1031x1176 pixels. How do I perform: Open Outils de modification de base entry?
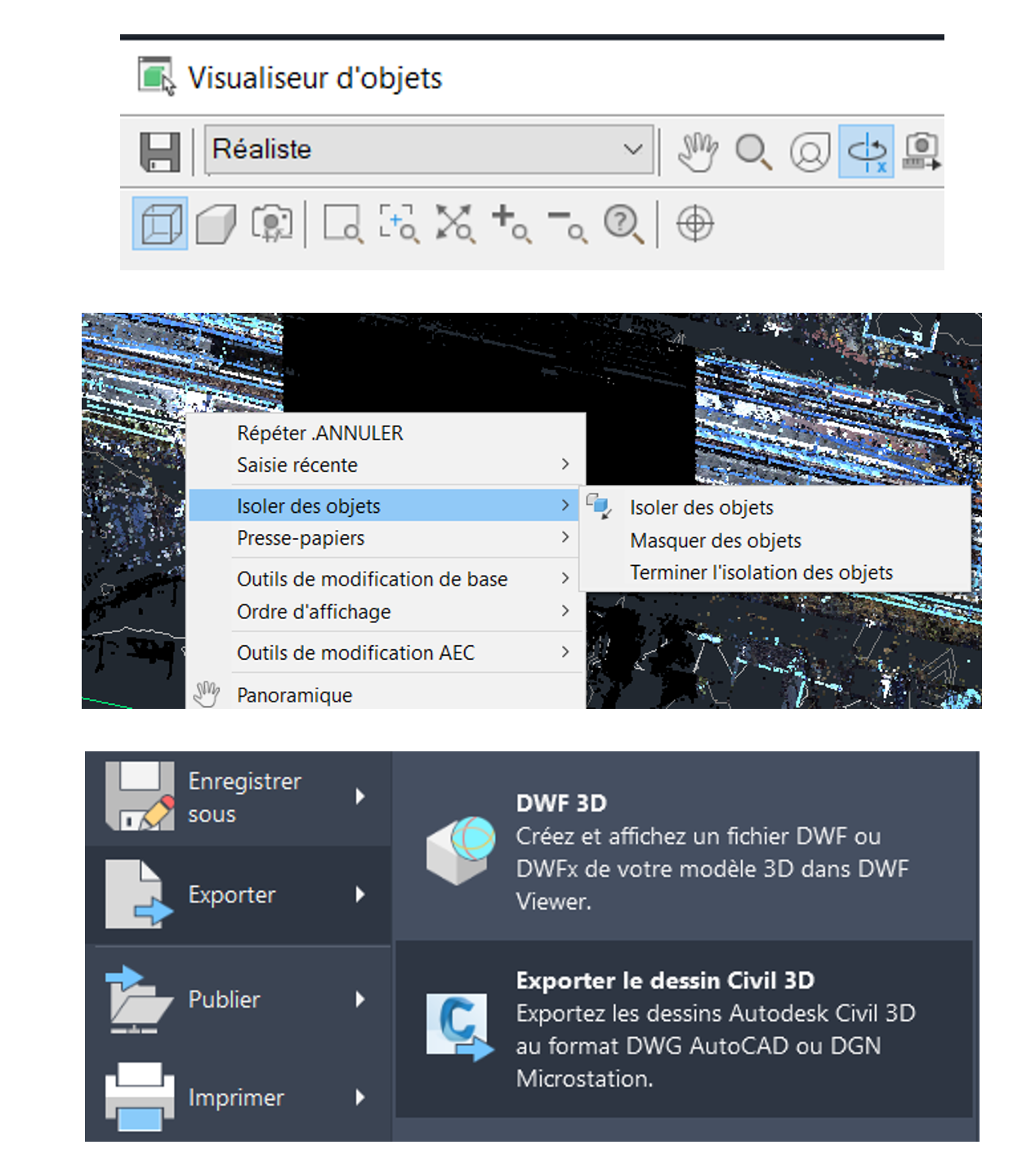[386, 579]
